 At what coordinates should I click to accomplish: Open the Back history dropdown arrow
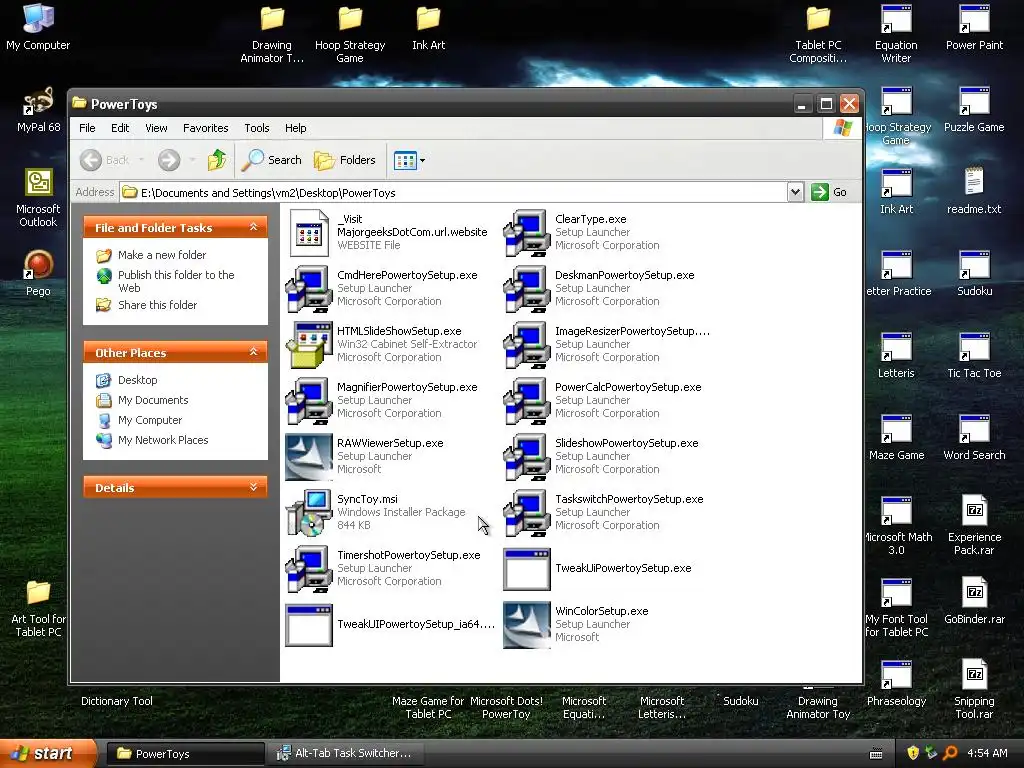[141, 160]
